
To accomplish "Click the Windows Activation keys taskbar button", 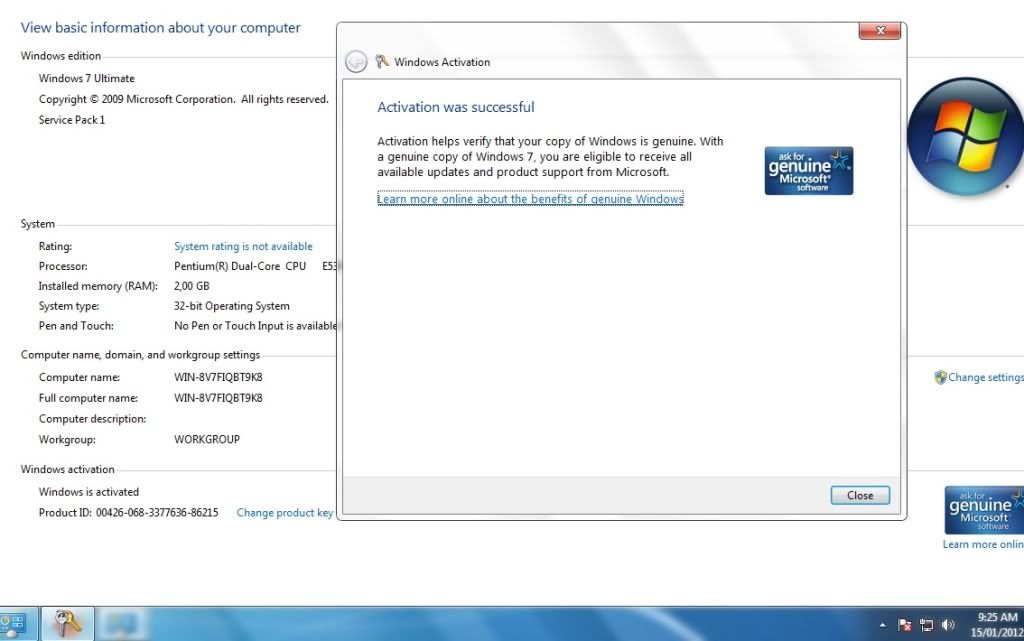I will [x=68, y=623].
